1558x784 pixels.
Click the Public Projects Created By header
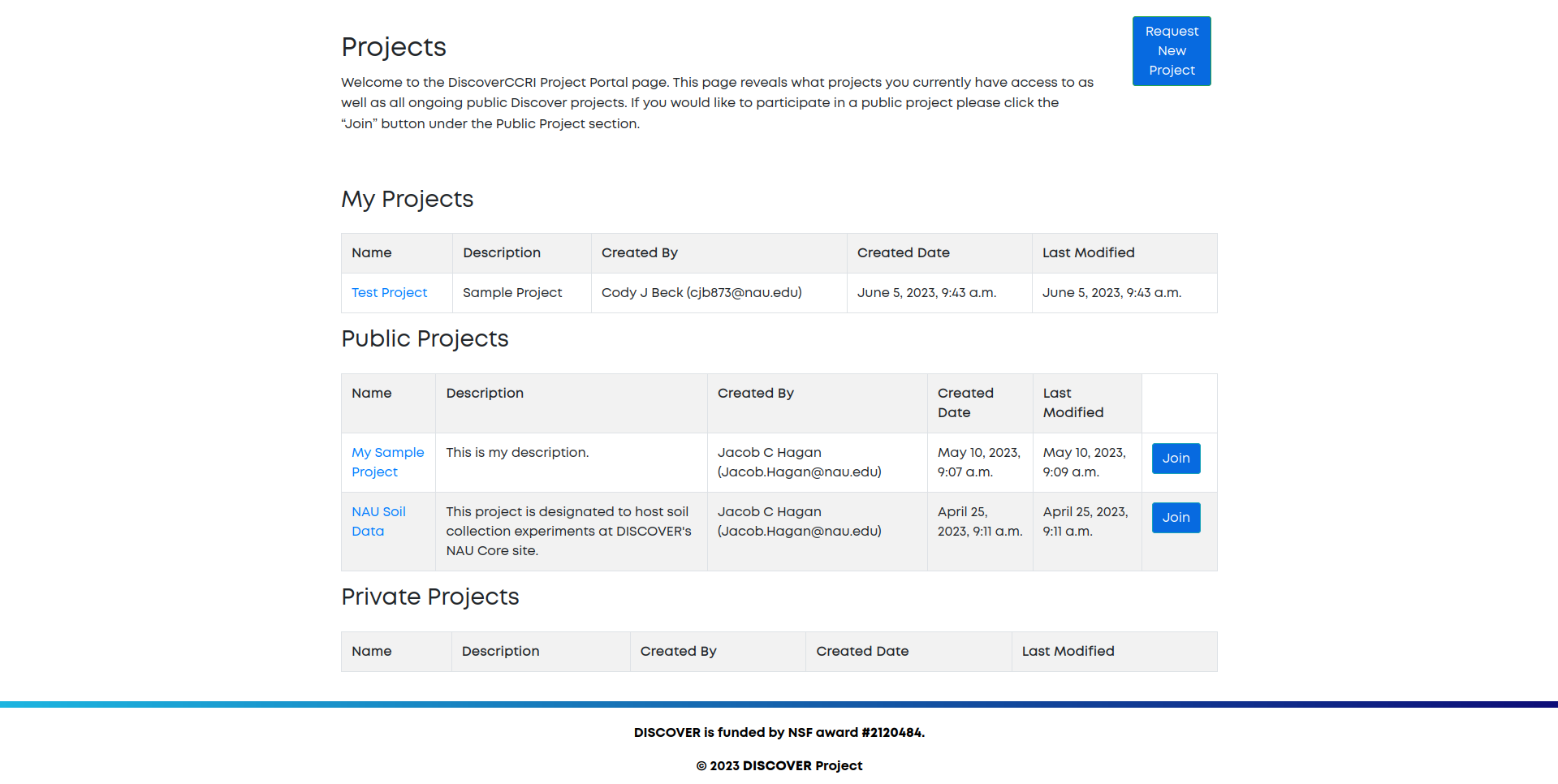pyautogui.click(x=818, y=403)
